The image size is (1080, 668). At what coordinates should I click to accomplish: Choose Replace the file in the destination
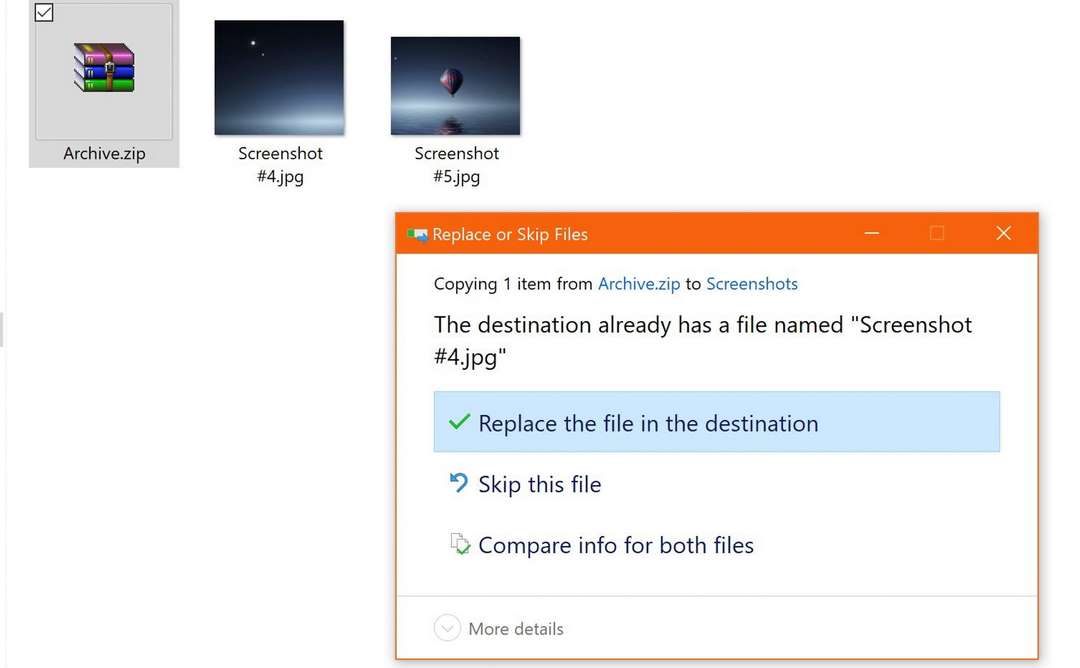coord(716,422)
